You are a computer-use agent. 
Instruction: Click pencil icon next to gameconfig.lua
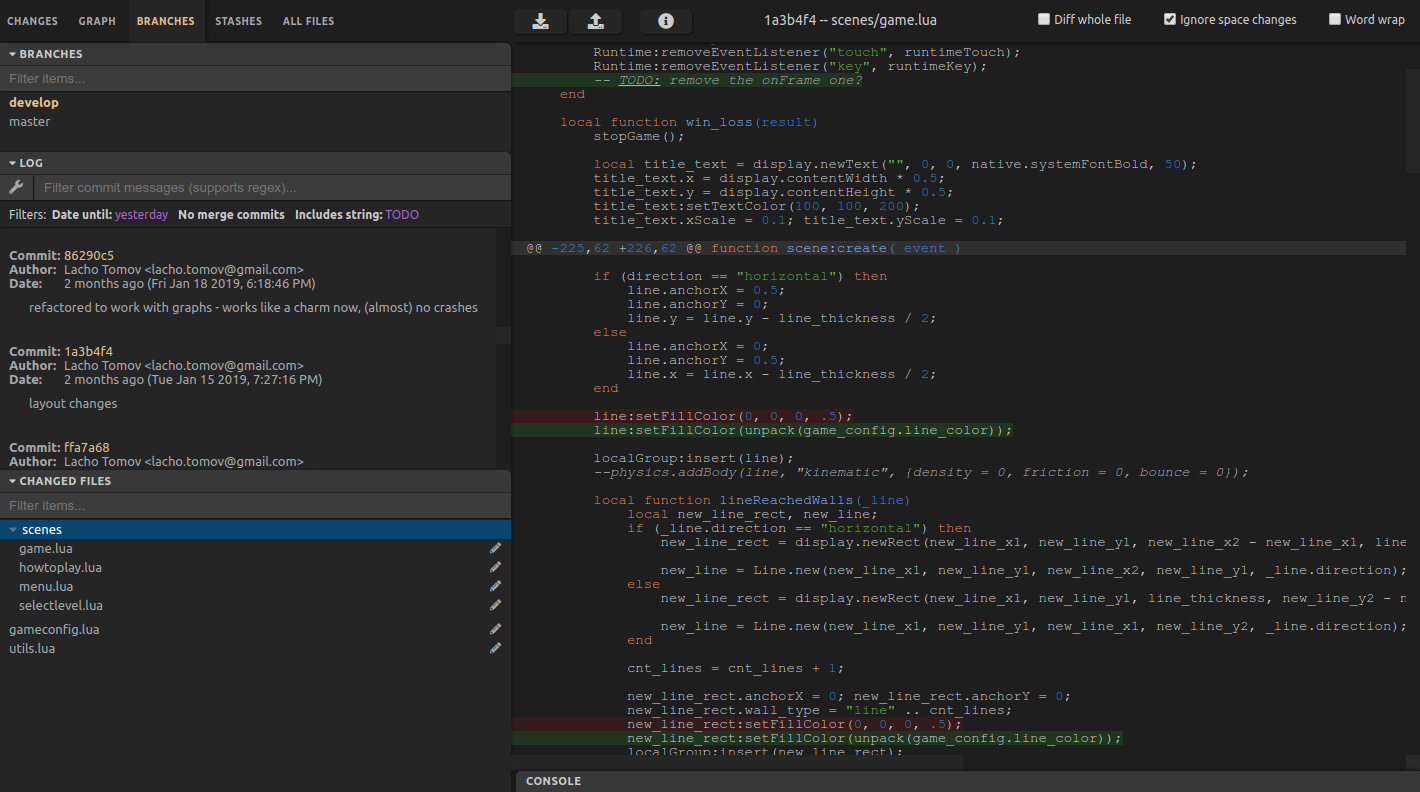point(495,629)
